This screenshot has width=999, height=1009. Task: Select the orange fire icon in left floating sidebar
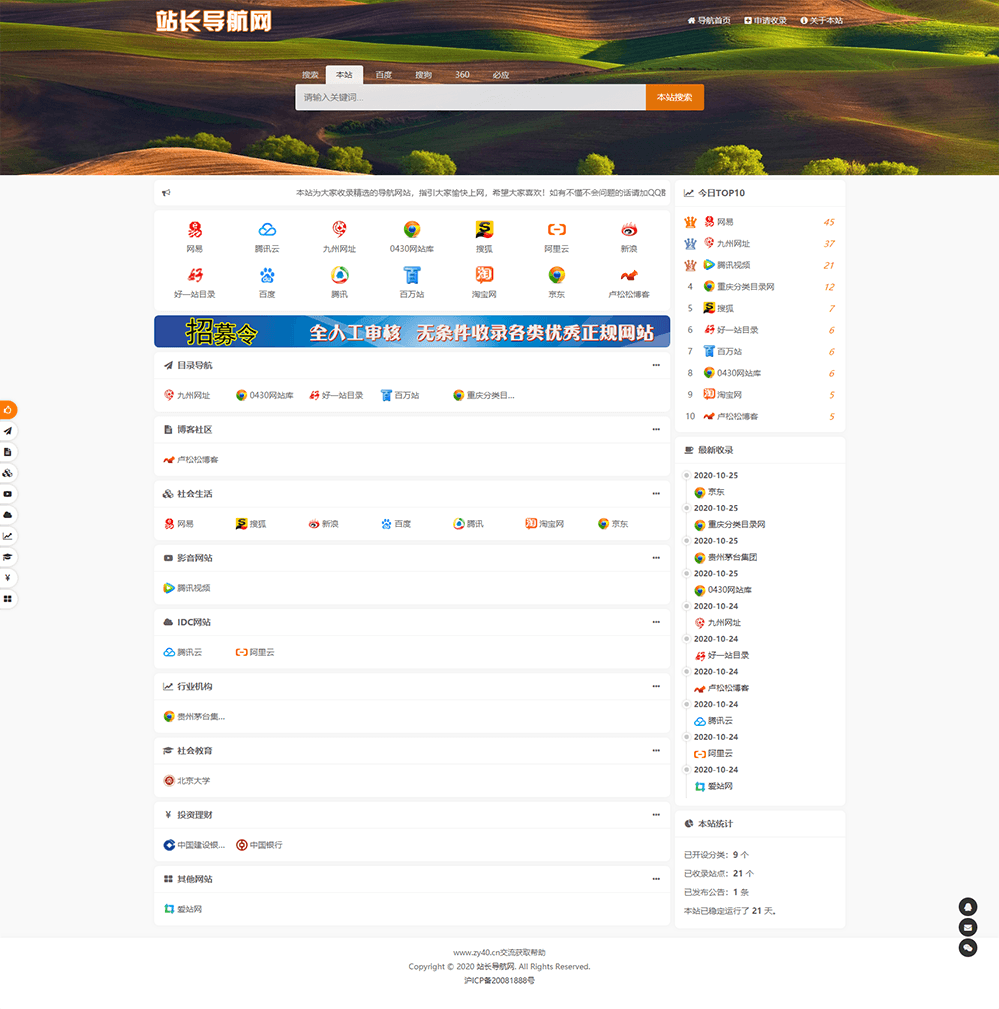(x=8, y=409)
